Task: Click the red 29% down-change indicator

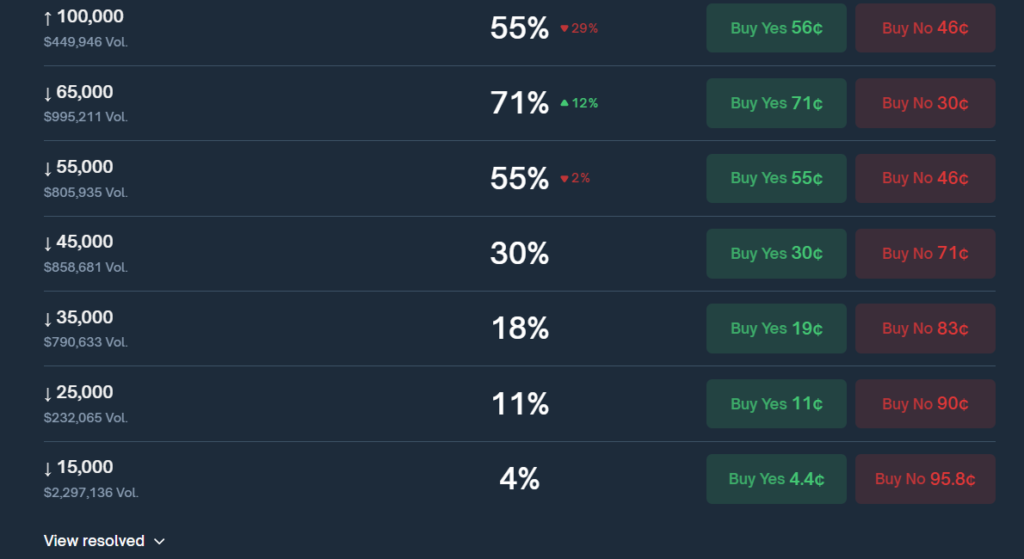Action: pos(579,29)
